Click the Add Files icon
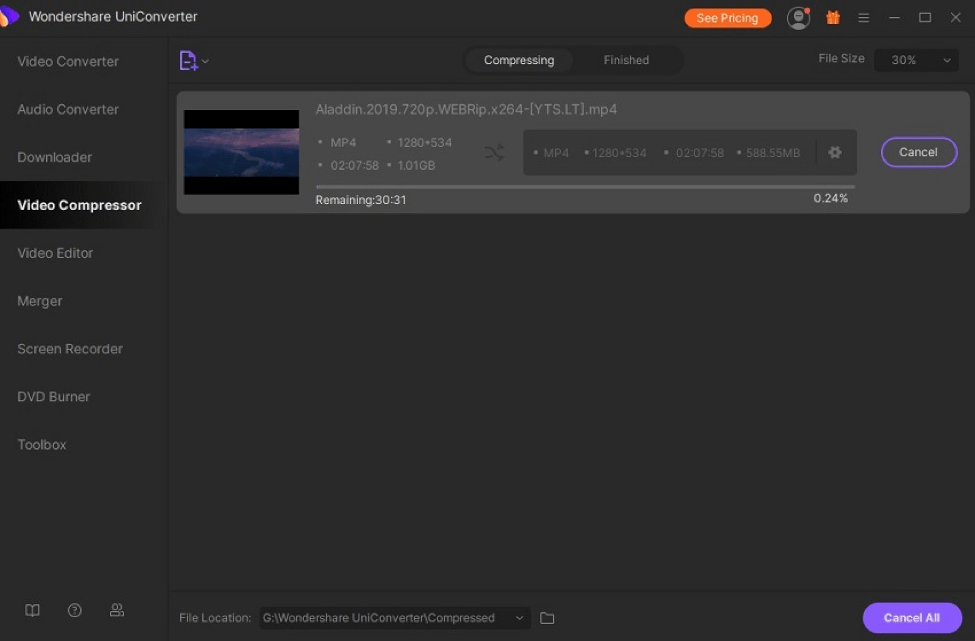The image size is (975, 641). click(x=188, y=60)
